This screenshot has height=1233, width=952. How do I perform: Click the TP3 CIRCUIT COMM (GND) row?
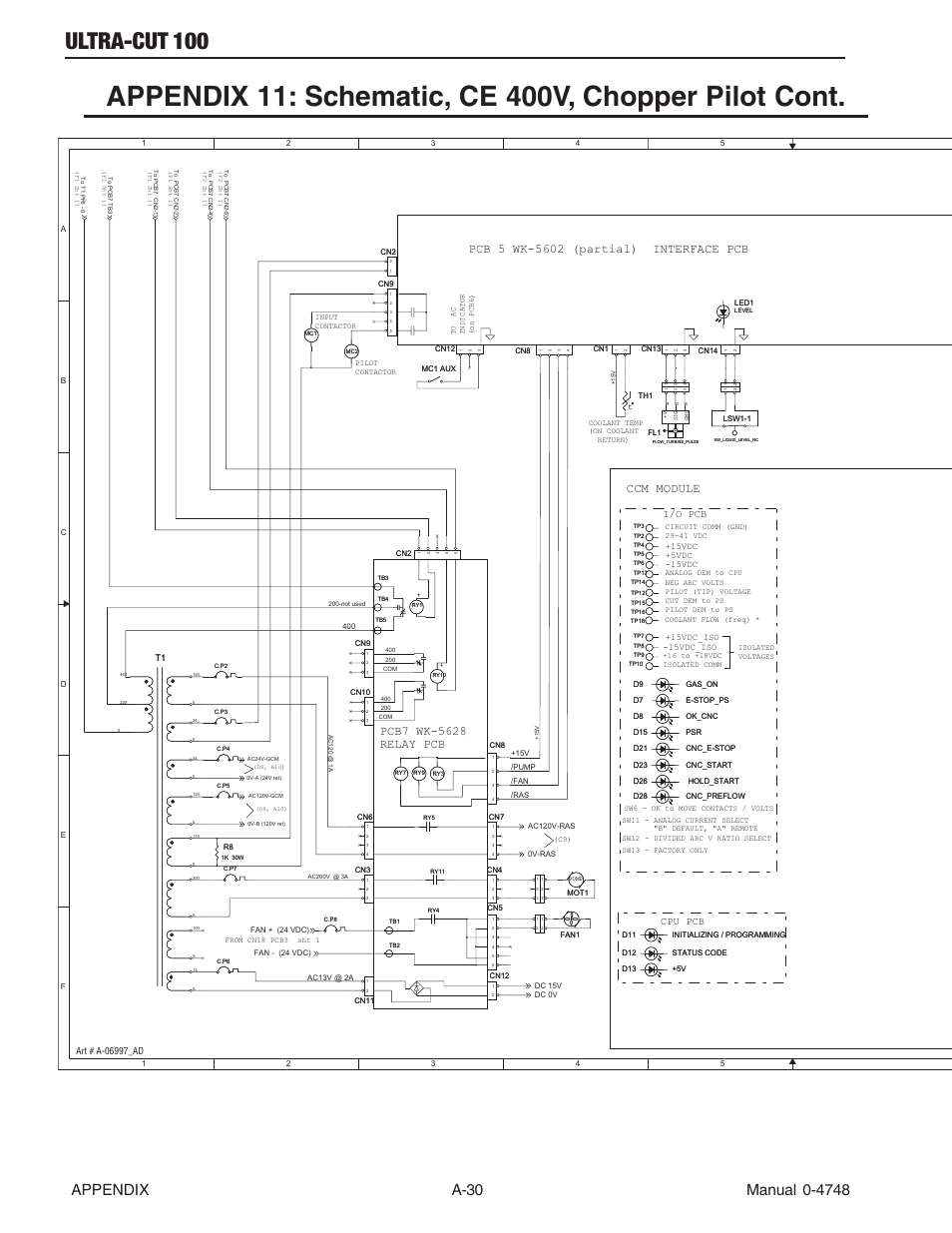coord(691,526)
